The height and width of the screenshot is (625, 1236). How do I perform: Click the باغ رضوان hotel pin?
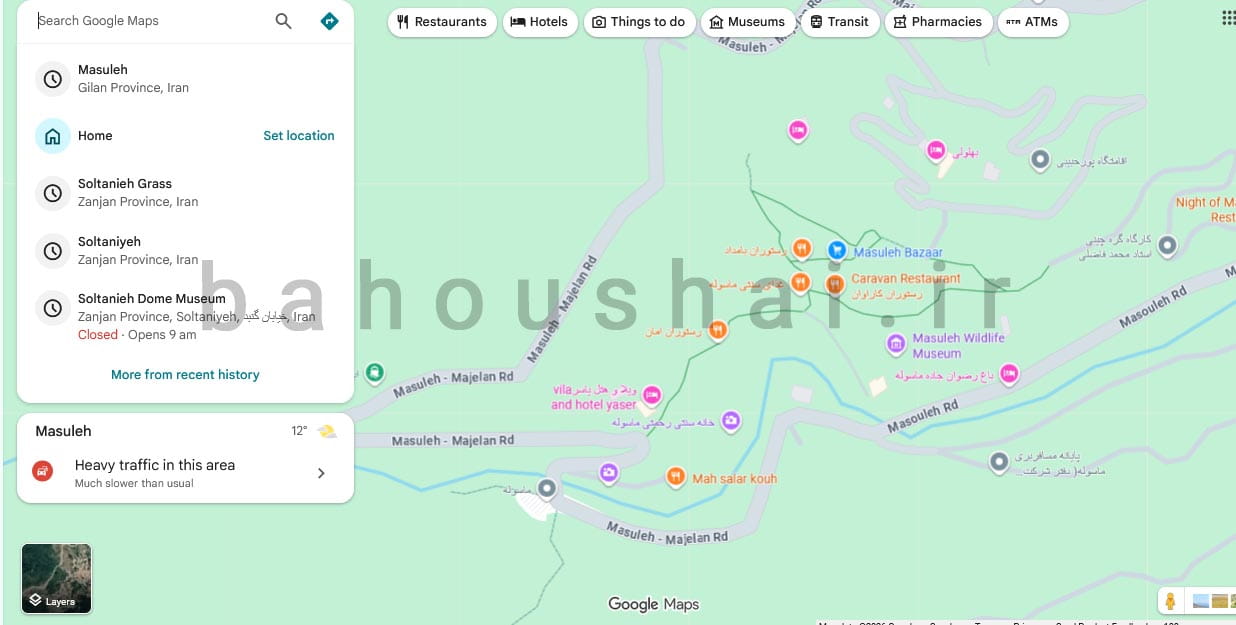[x=1009, y=374]
